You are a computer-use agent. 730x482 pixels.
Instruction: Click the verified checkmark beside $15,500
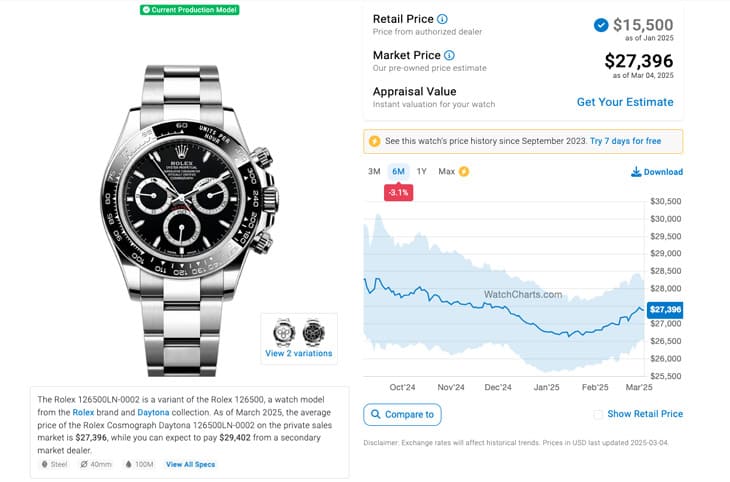601,25
